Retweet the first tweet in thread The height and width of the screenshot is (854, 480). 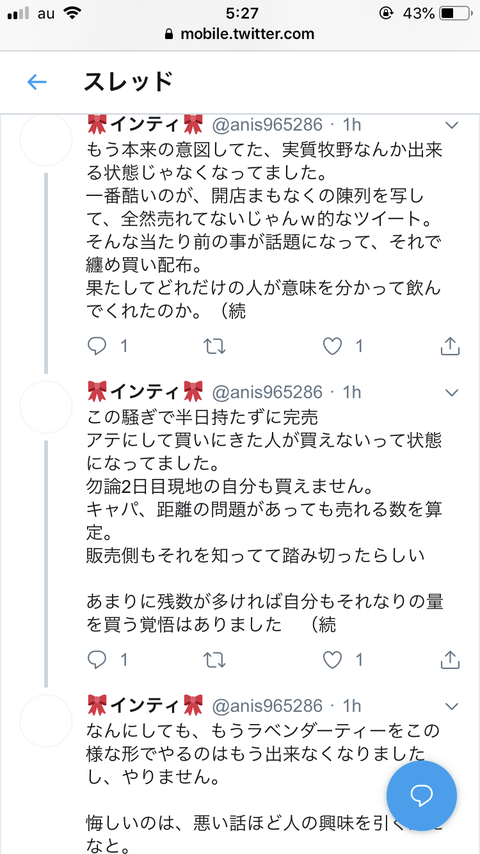[x=214, y=346]
